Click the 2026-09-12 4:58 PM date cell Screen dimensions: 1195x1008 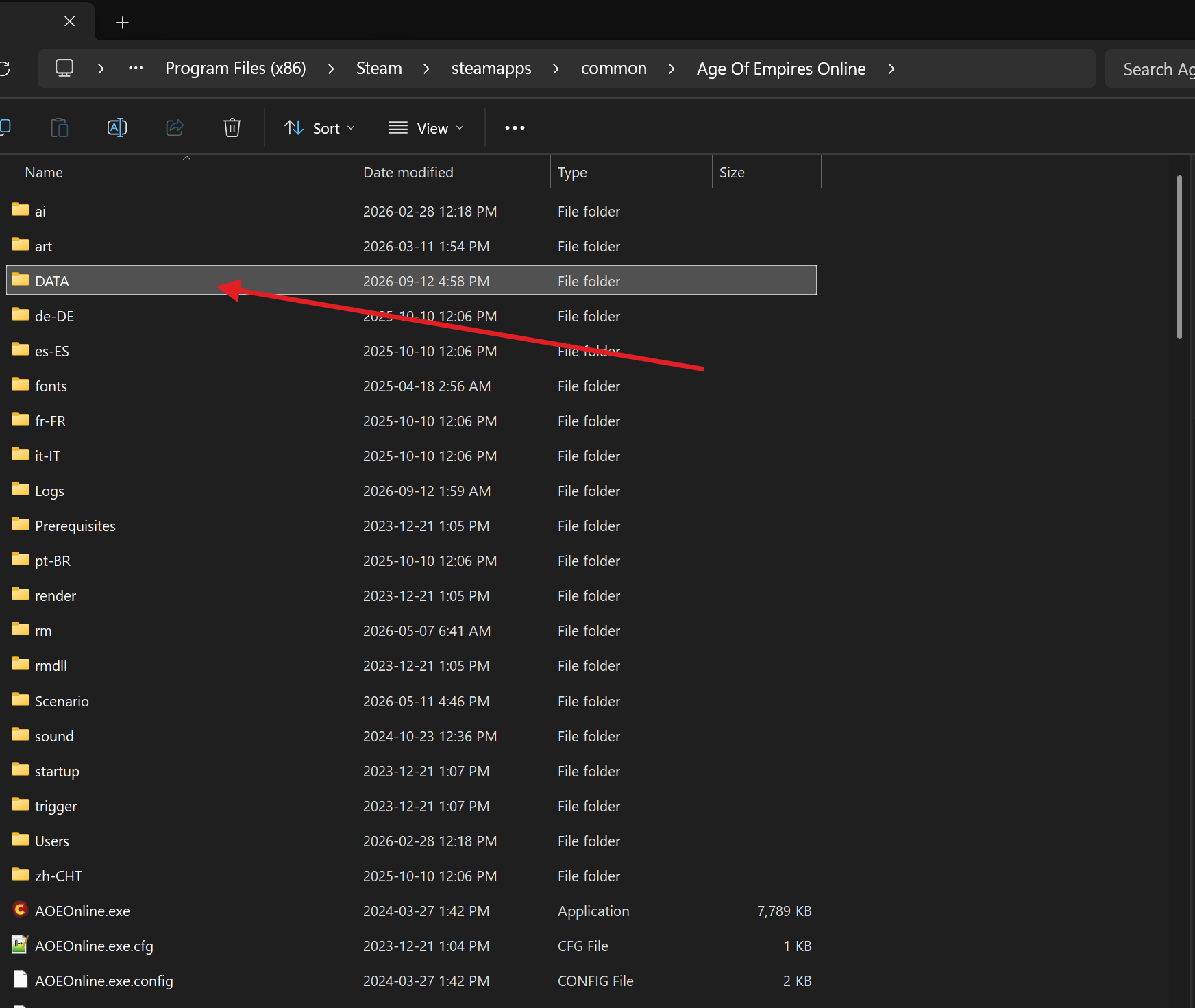[426, 282]
